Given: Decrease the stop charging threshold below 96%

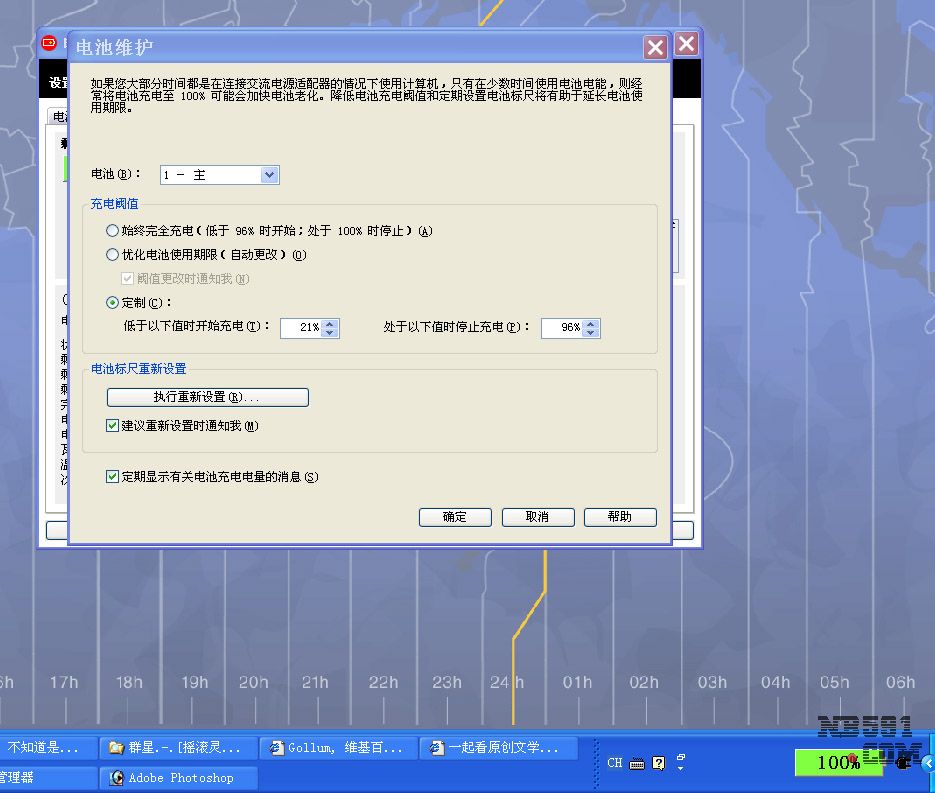Looking at the screenshot, I should [592, 332].
